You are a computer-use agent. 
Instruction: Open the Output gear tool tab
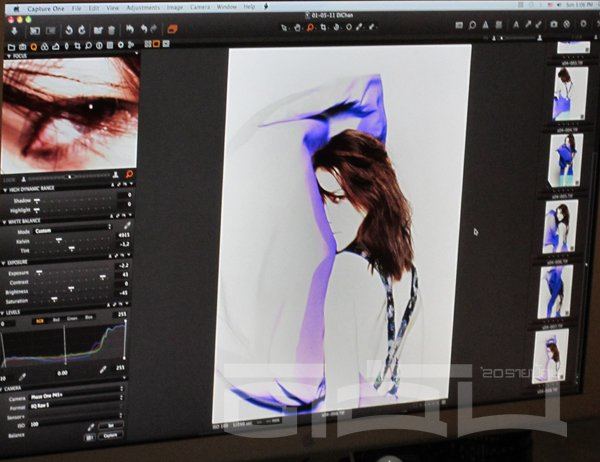(x=121, y=45)
